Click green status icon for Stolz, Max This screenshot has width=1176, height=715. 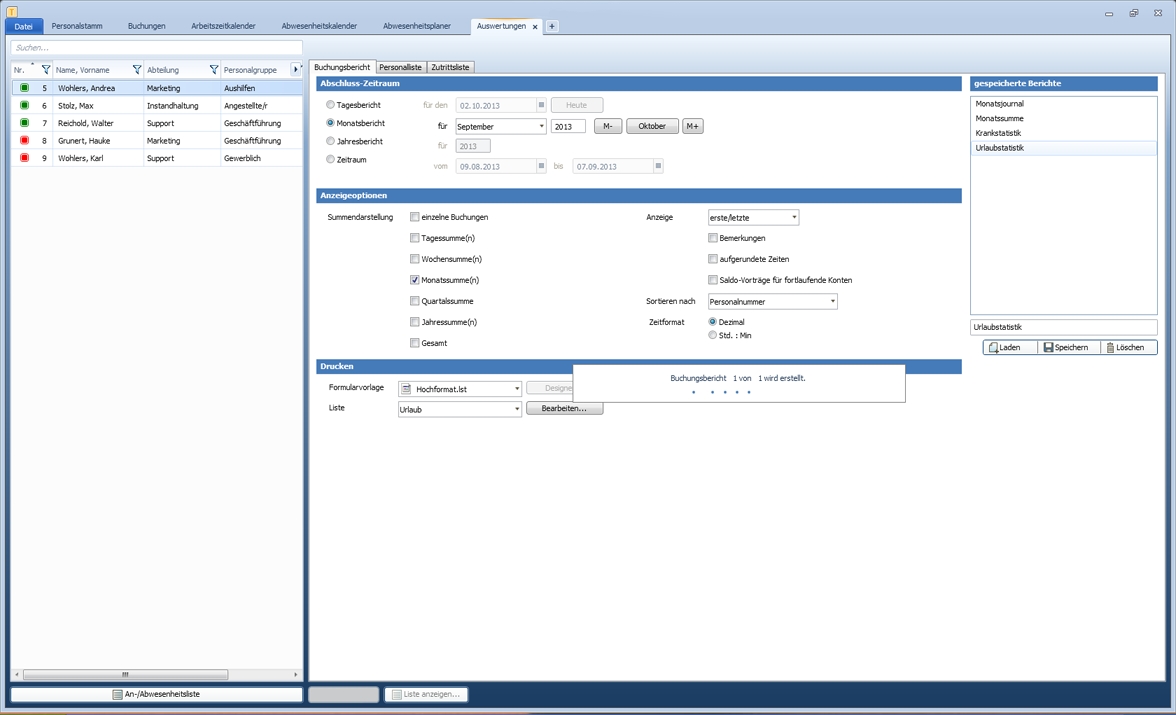click(24, 105)
